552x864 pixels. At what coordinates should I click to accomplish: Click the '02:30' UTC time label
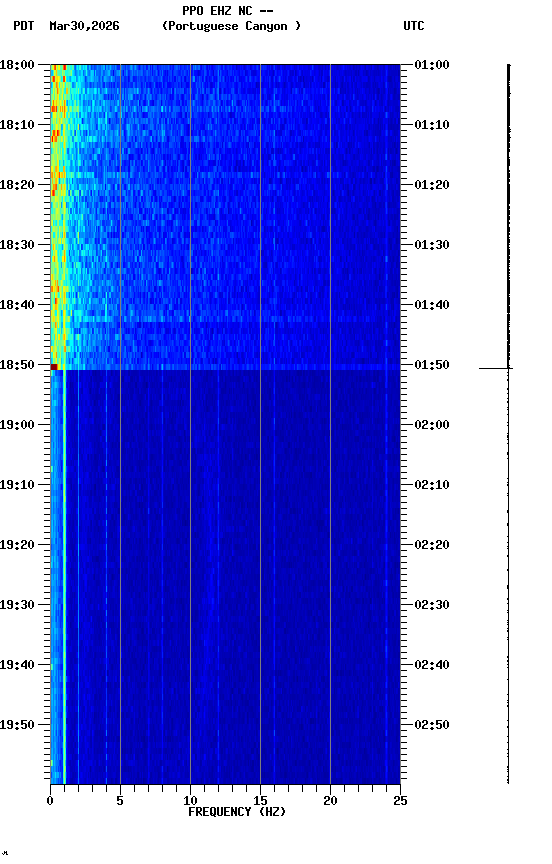(x=432, y=605)
